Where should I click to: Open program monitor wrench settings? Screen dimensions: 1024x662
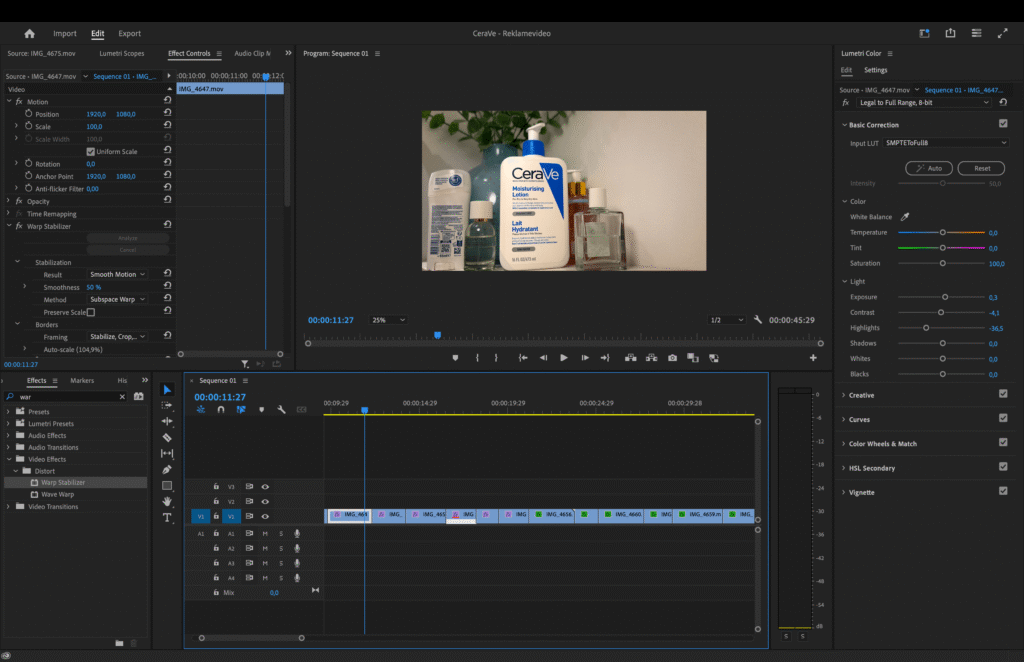(758, 320)
